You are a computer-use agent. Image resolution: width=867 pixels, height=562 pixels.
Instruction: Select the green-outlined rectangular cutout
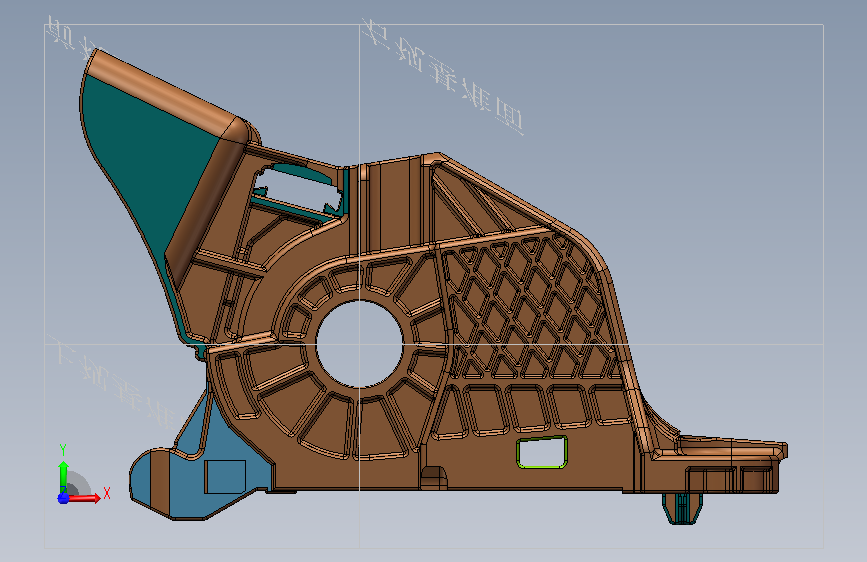542,452
